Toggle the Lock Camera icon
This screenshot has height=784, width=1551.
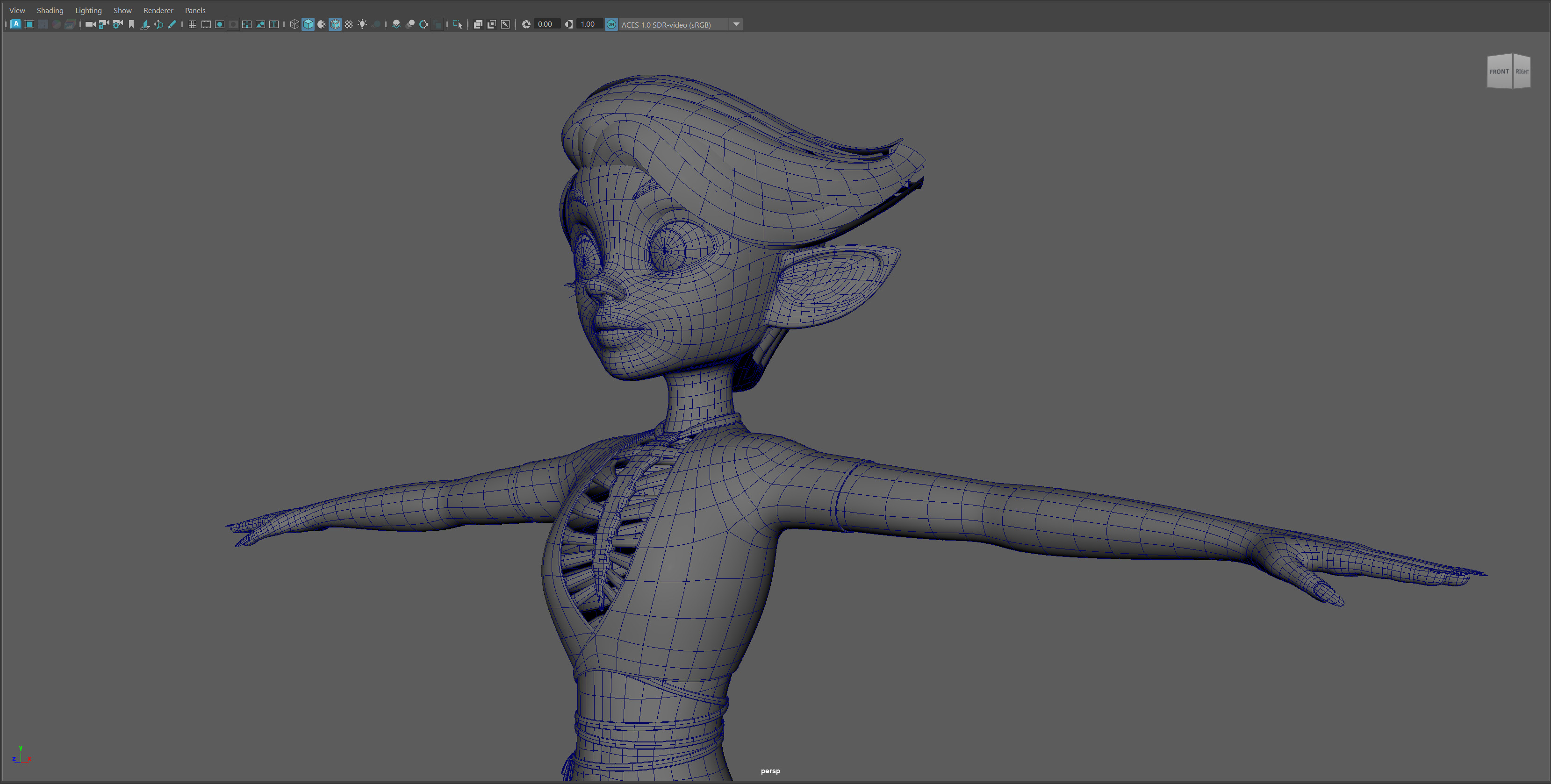pyautogui.click(x=104, y=24)
